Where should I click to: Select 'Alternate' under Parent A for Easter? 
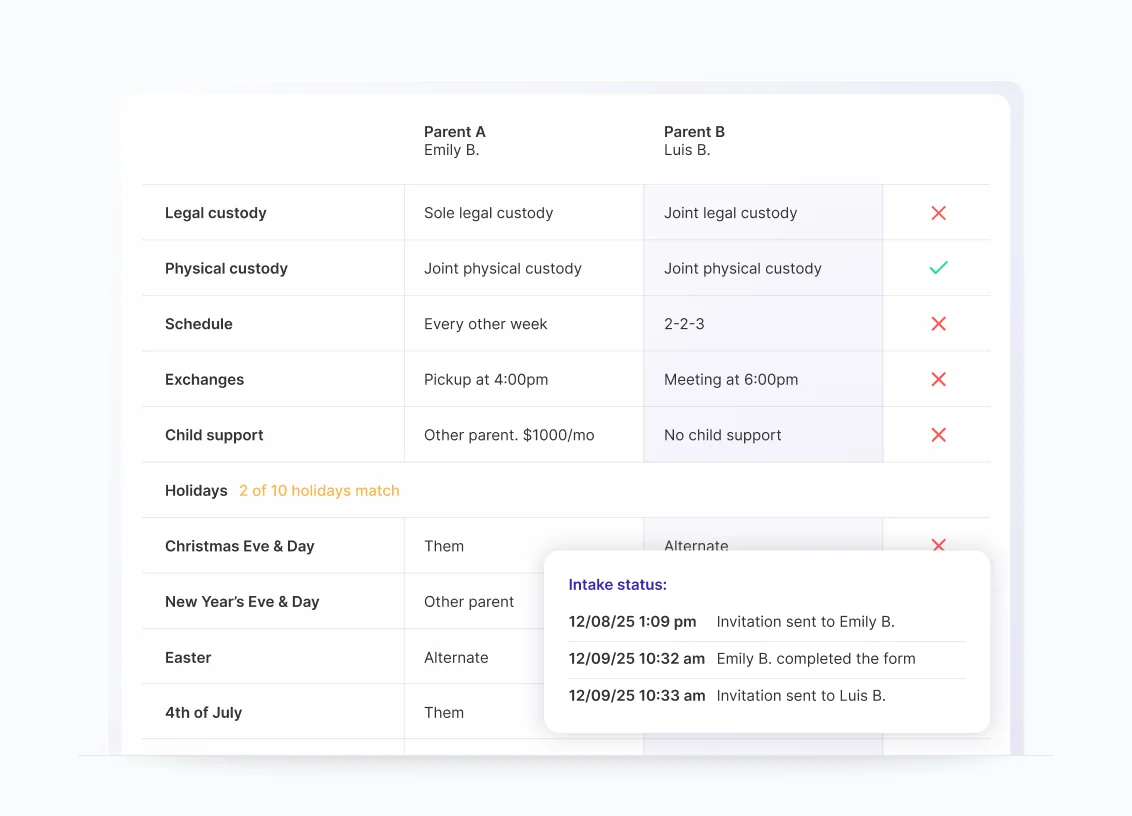coord(456,657)
